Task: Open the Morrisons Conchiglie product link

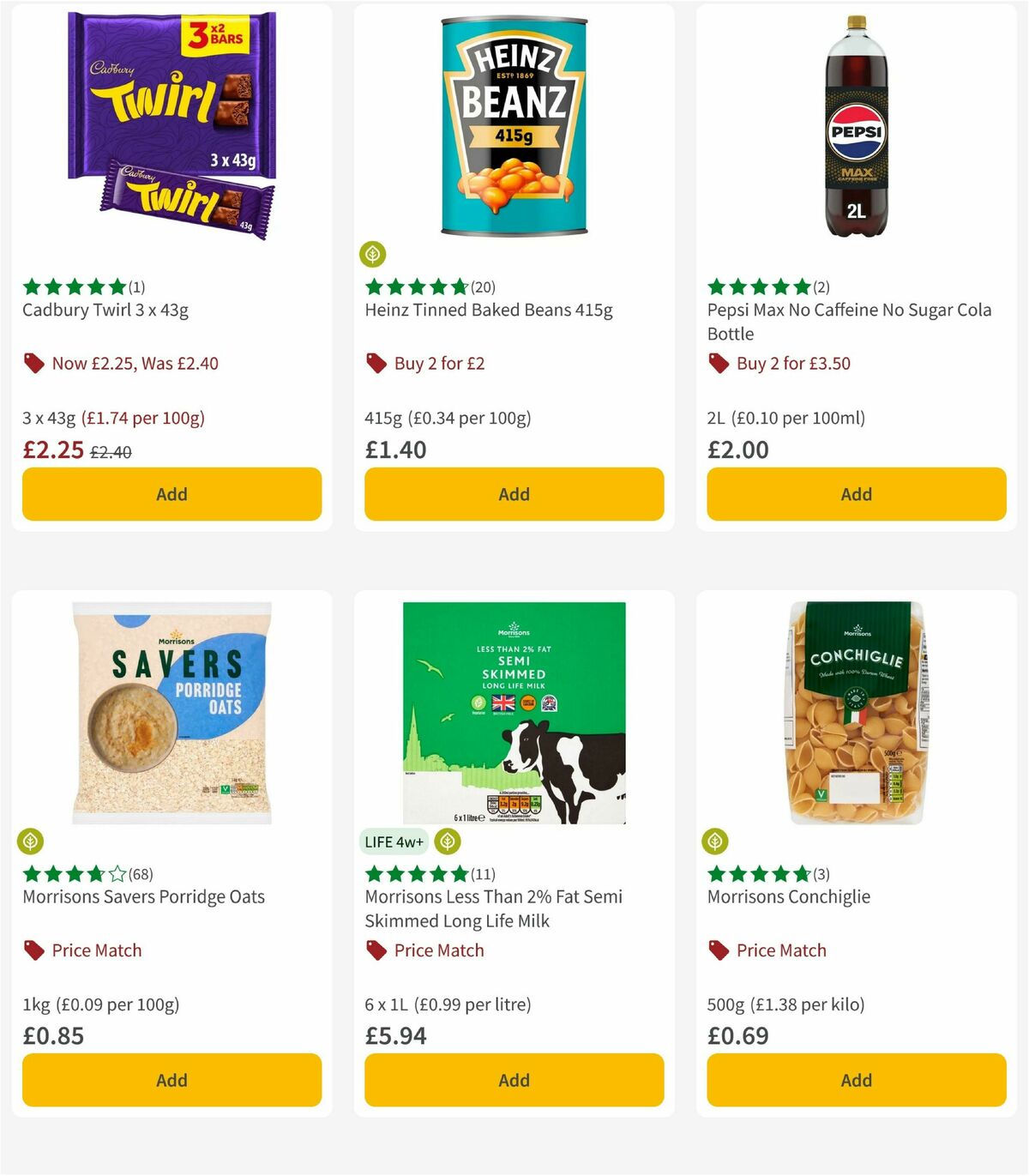Action: click(x=789, y=896)
